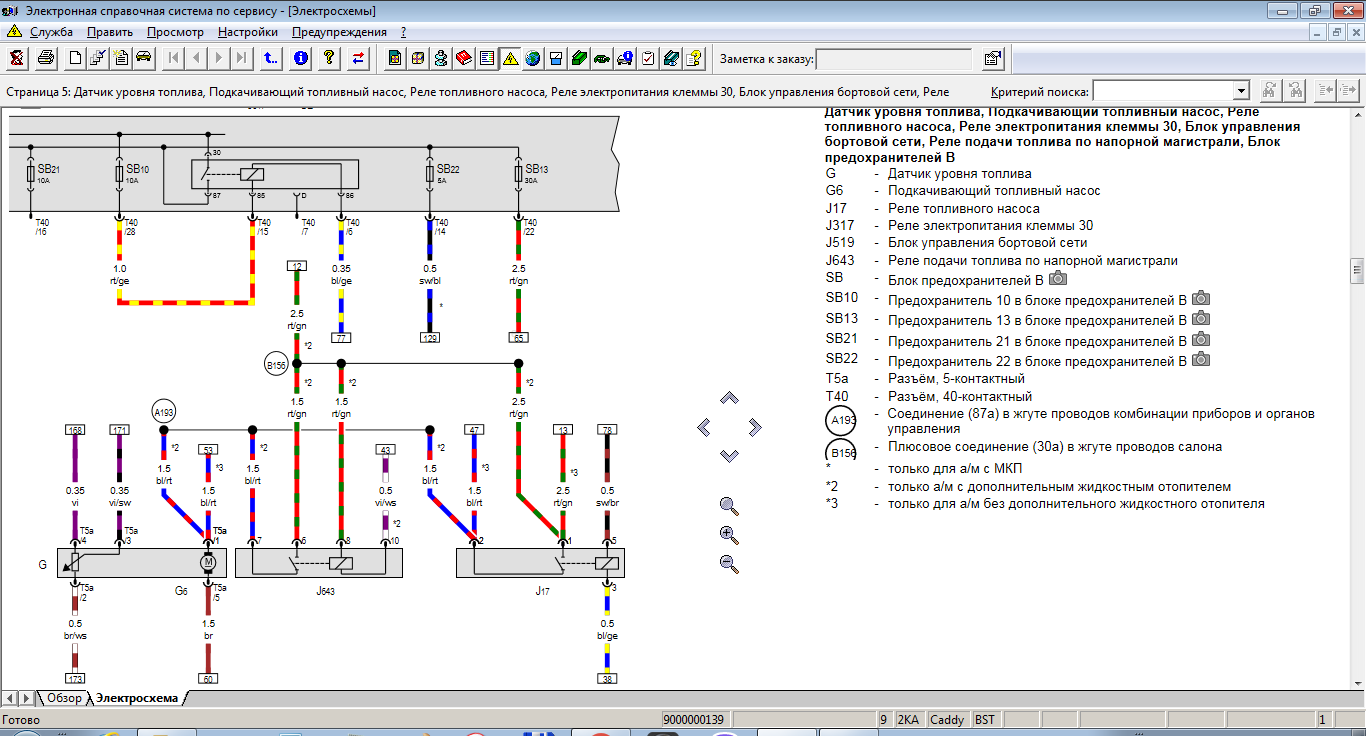Click the vertical scrollbar thumb of the legend
This screenshot has width=1366, height=736.
[1357, 270]
